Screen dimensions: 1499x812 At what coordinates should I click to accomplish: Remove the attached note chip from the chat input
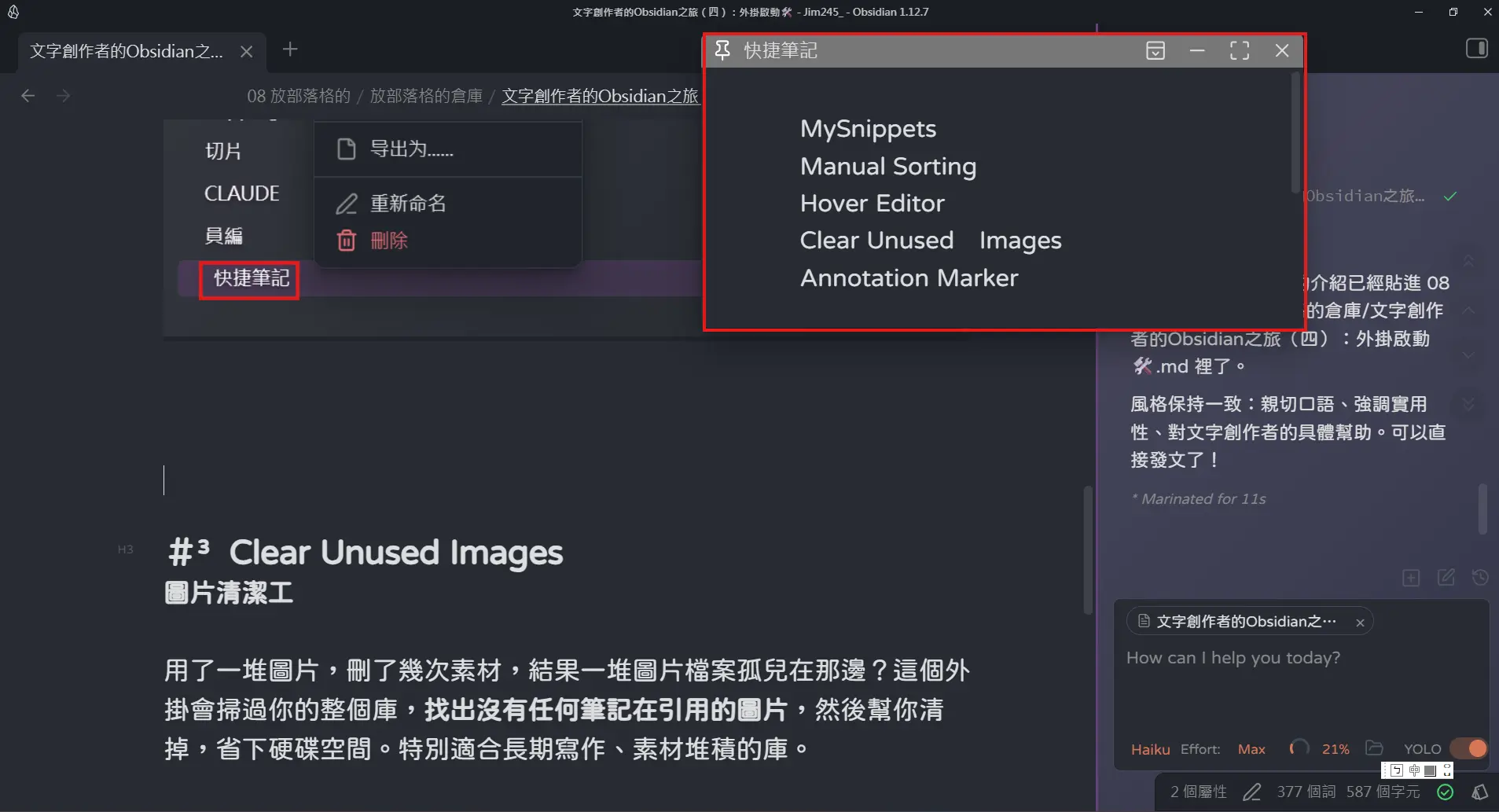pos(1360,623)
